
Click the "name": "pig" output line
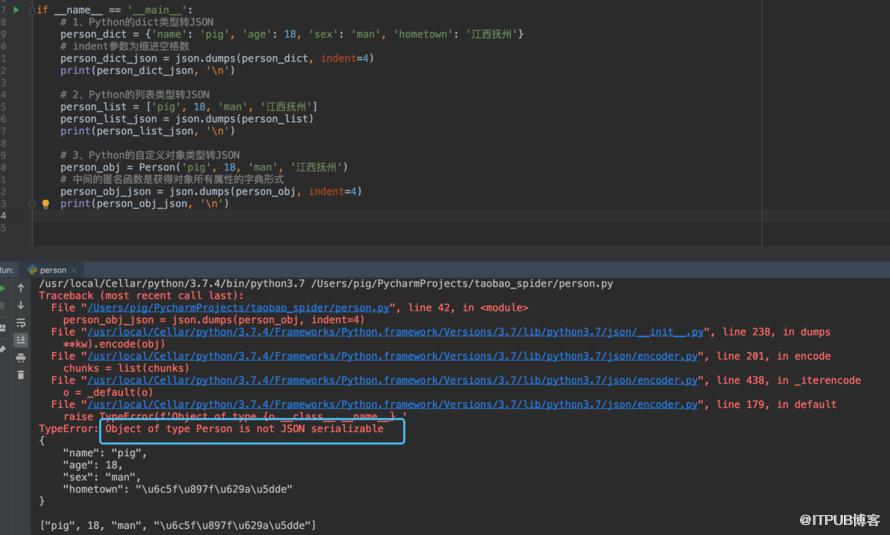tap(105, 453)
